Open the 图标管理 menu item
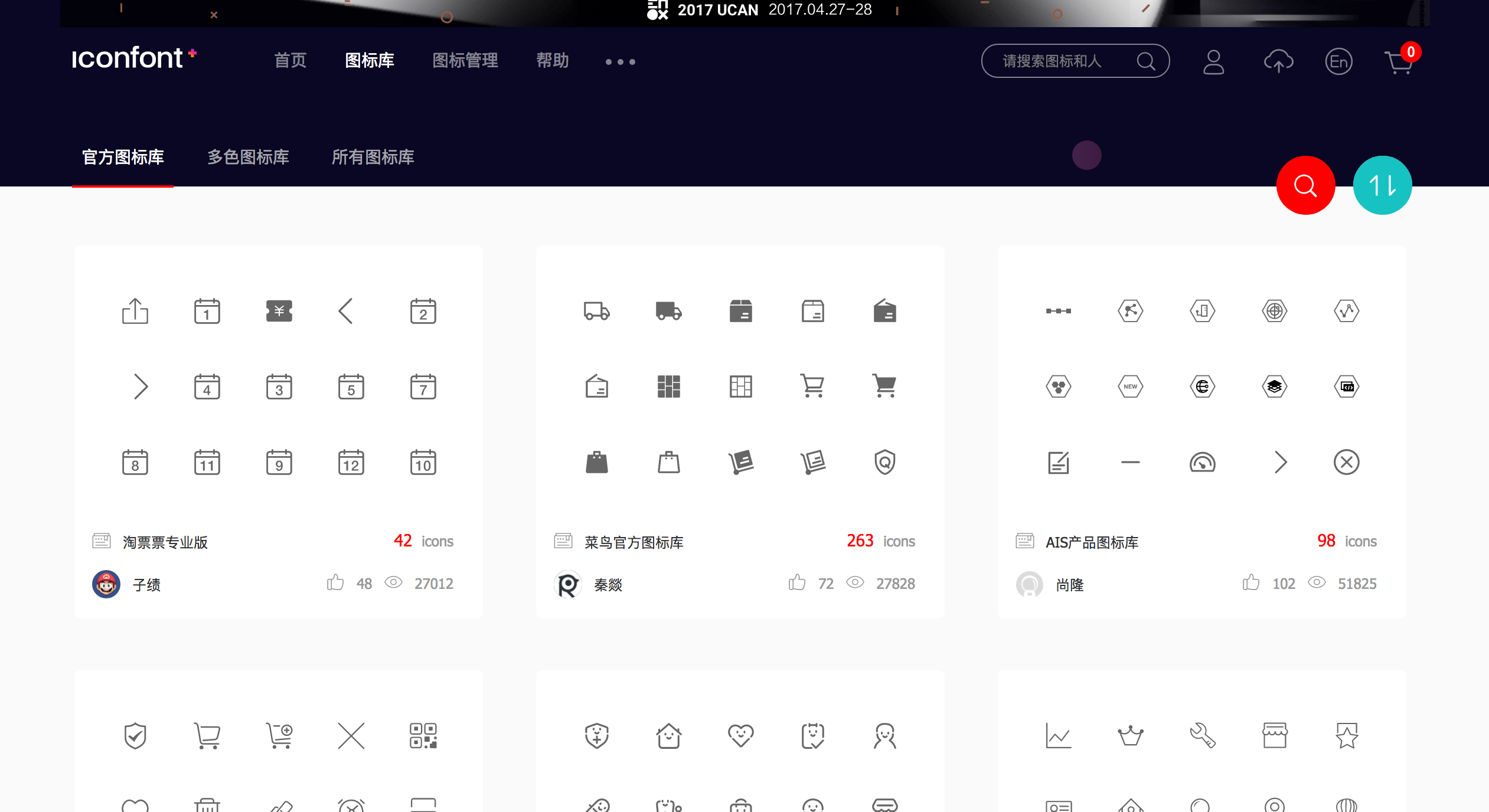1489x812 pixels. point(465,60)
